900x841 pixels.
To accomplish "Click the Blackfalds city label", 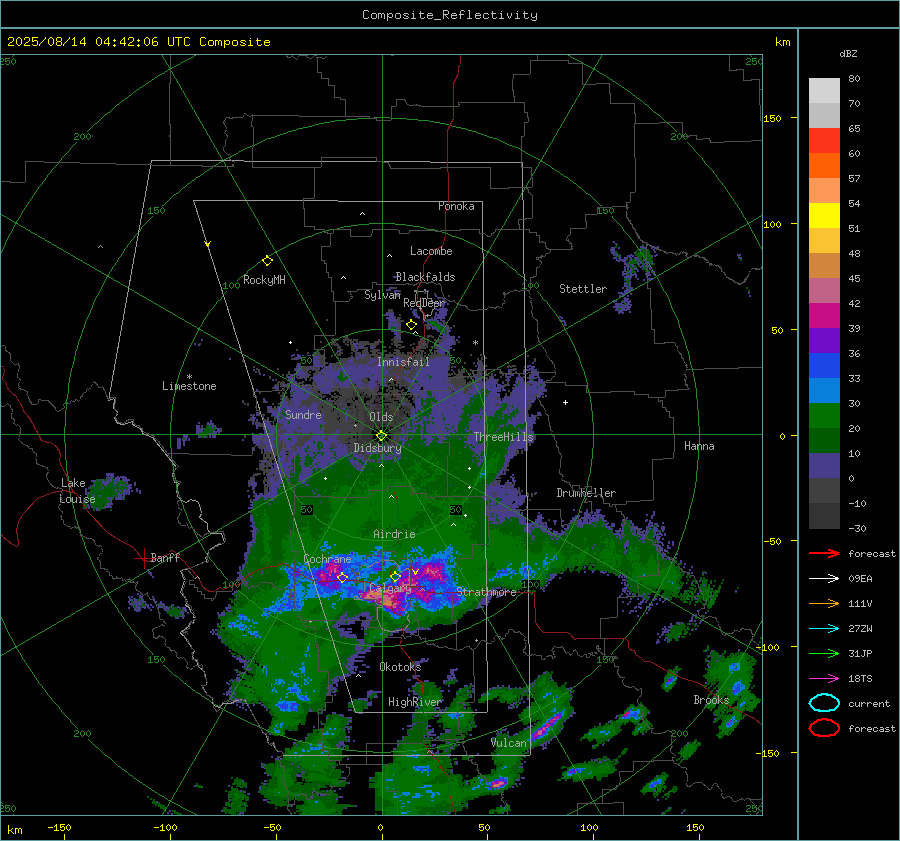I will point(425,277).
